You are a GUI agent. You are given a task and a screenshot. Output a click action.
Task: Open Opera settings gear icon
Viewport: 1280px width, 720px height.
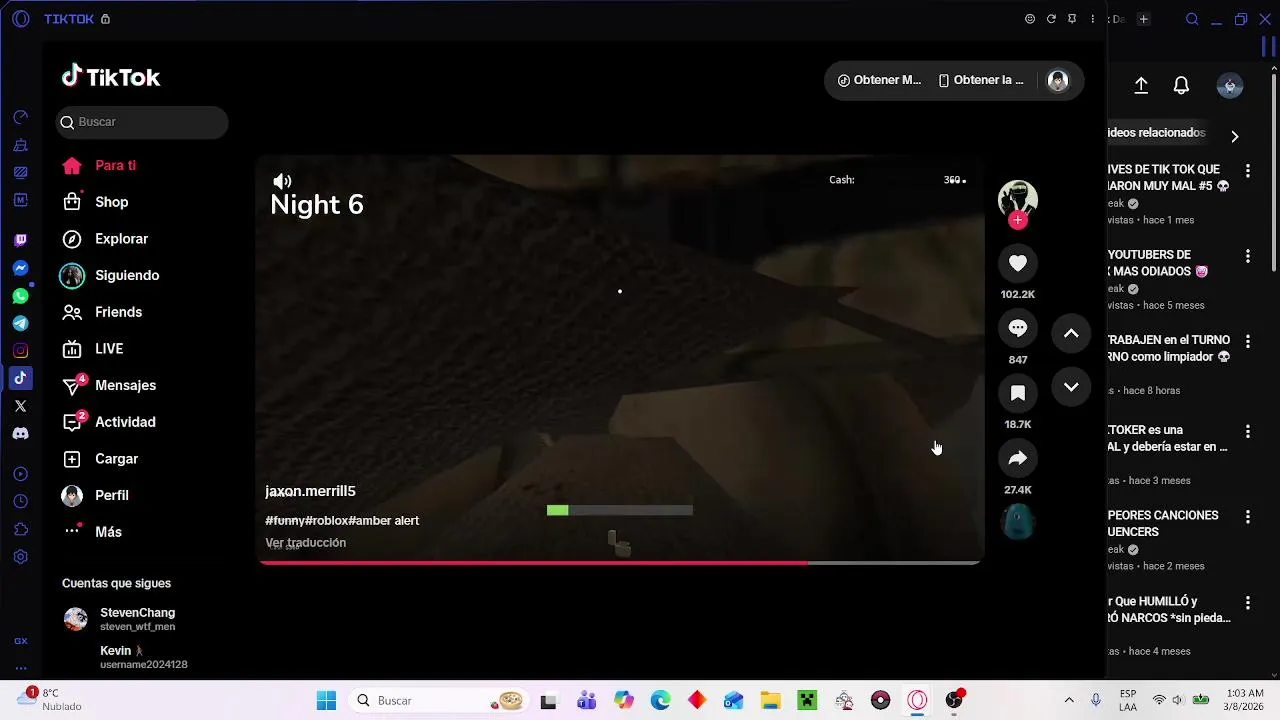[x=21, y=557]
